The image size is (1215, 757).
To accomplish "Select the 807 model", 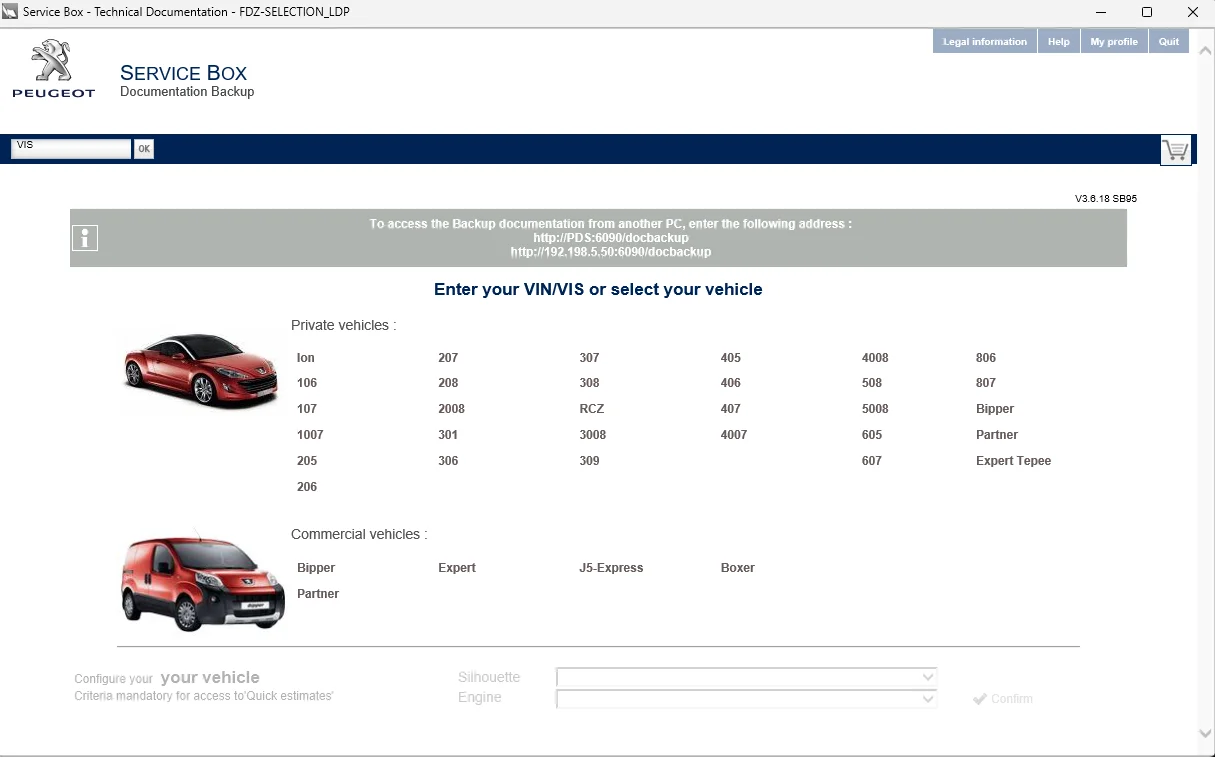I will pos(986,383).
